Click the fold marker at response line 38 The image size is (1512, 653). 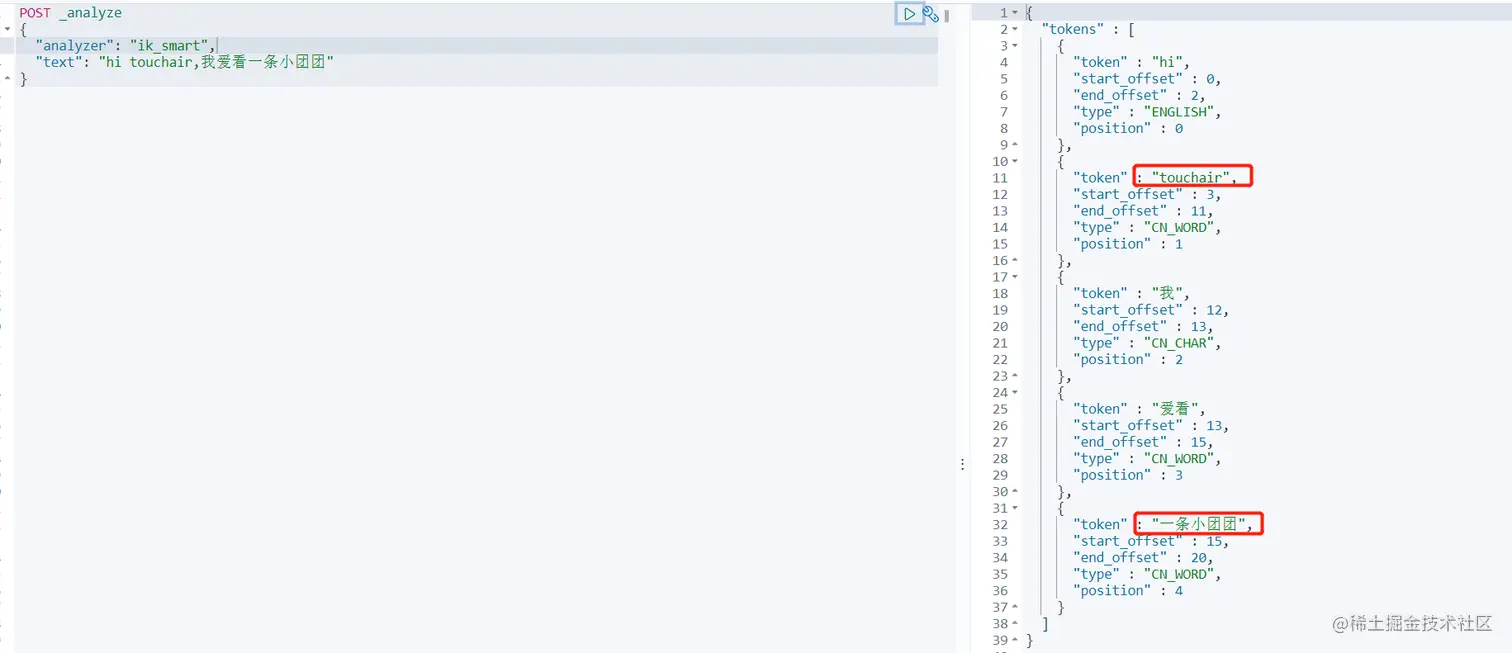point(1015,623)
